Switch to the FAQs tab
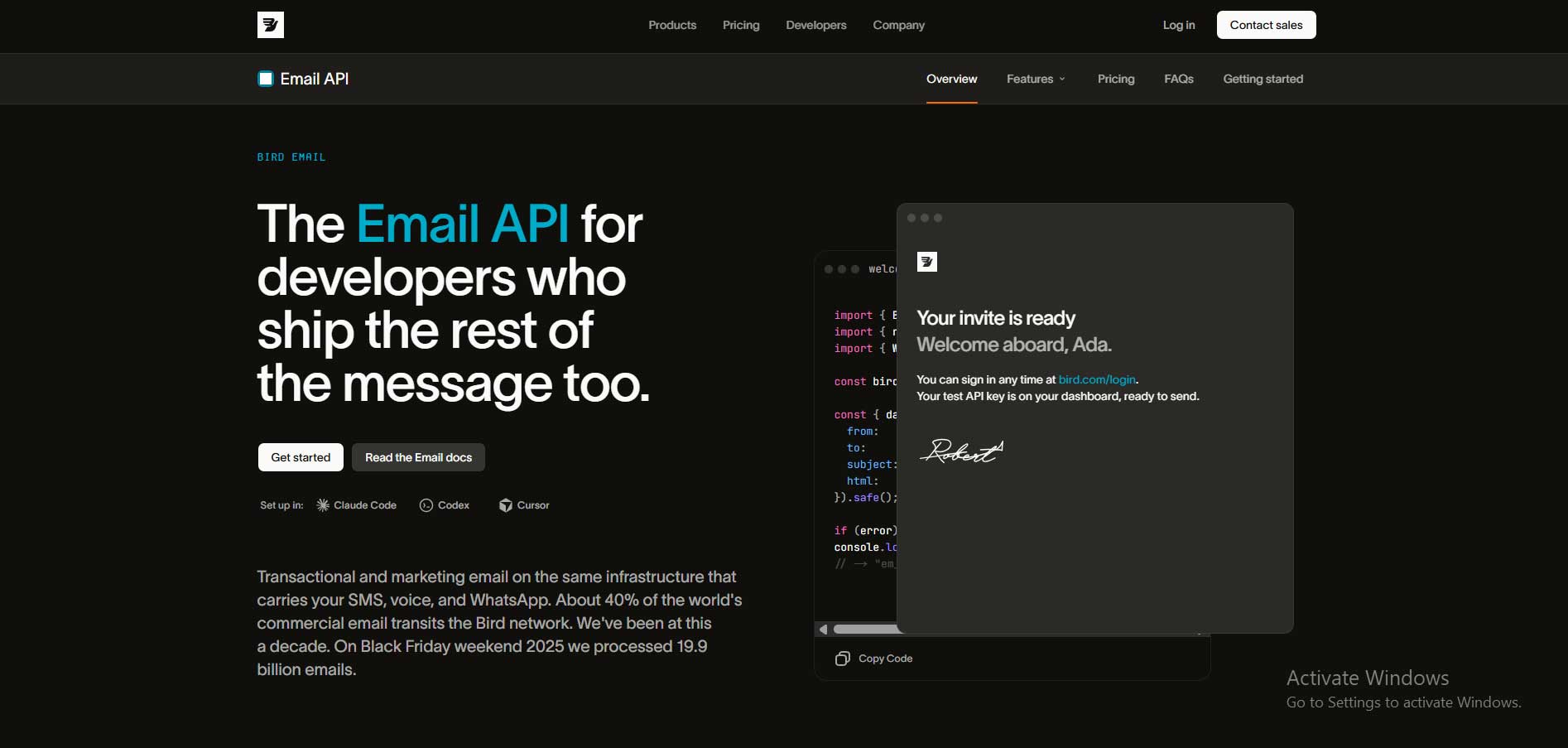The width and height of the screenshot is (1568, 748). tap(1179, 79)
